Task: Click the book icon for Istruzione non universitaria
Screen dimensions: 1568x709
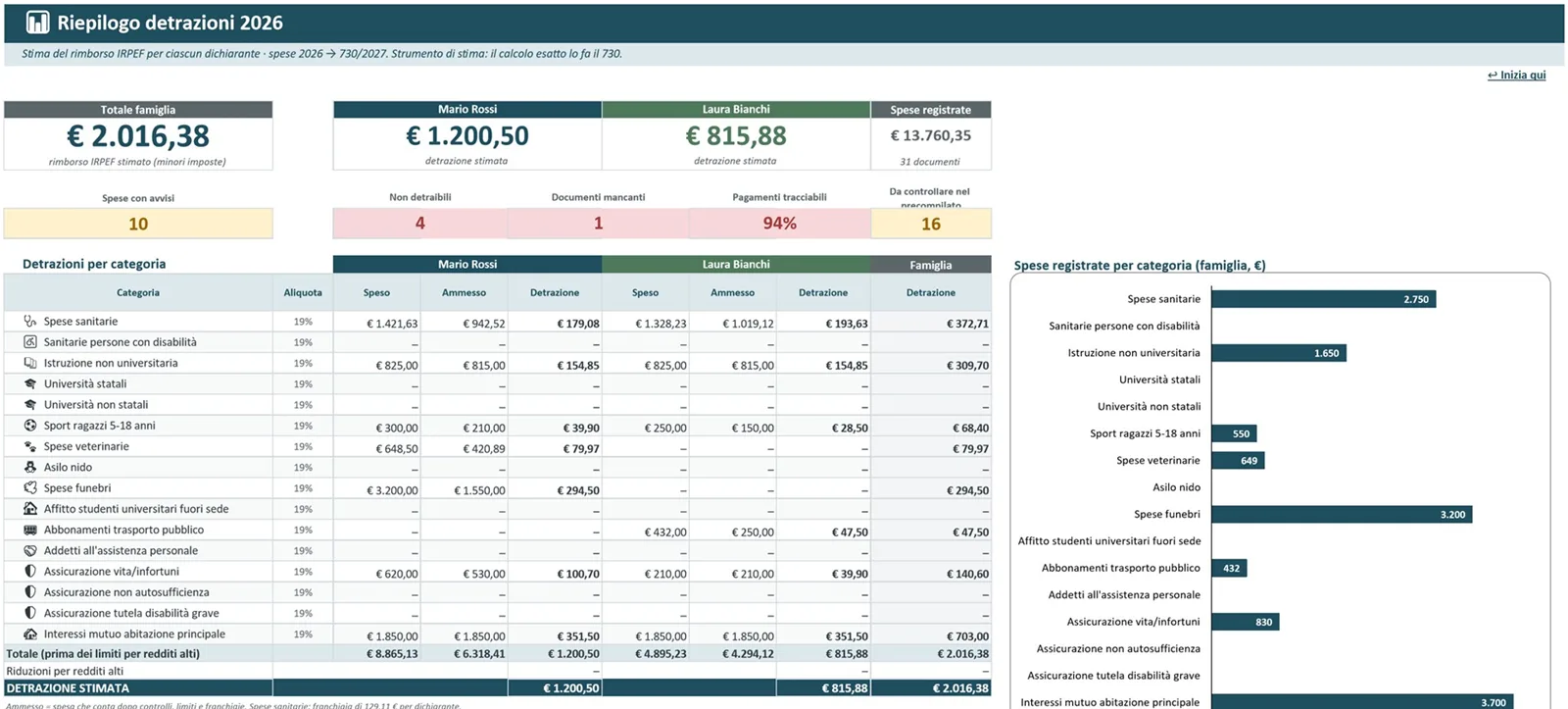Action: [30, 363]
